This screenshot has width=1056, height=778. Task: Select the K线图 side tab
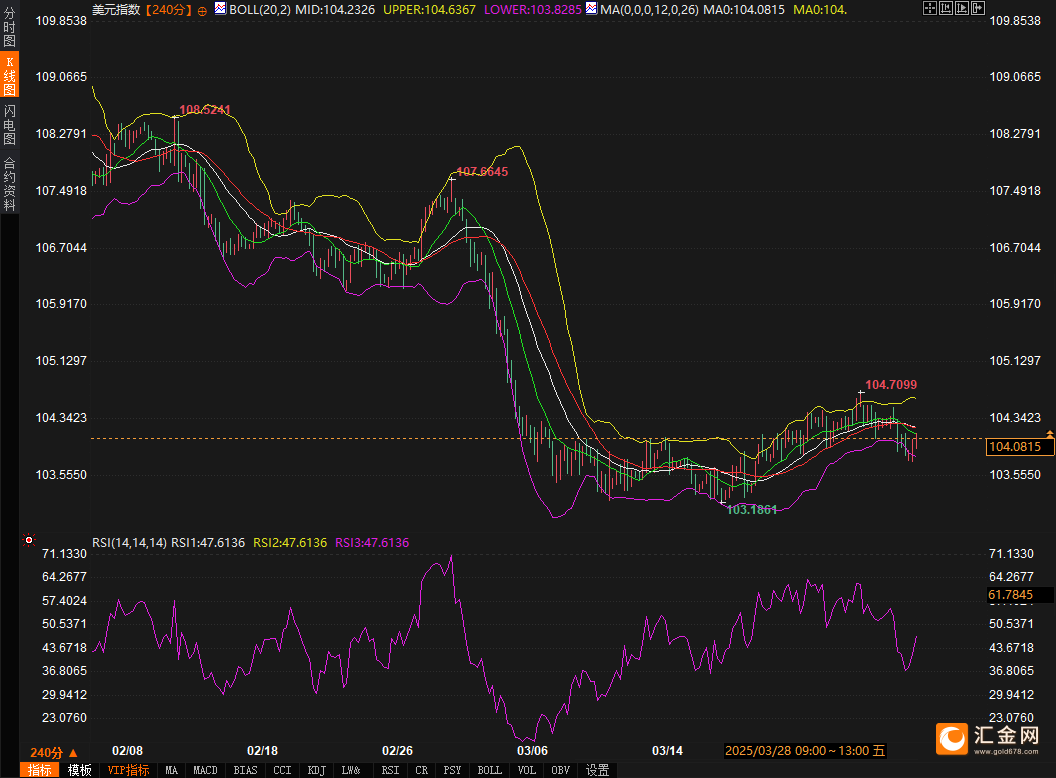[9, 75]
